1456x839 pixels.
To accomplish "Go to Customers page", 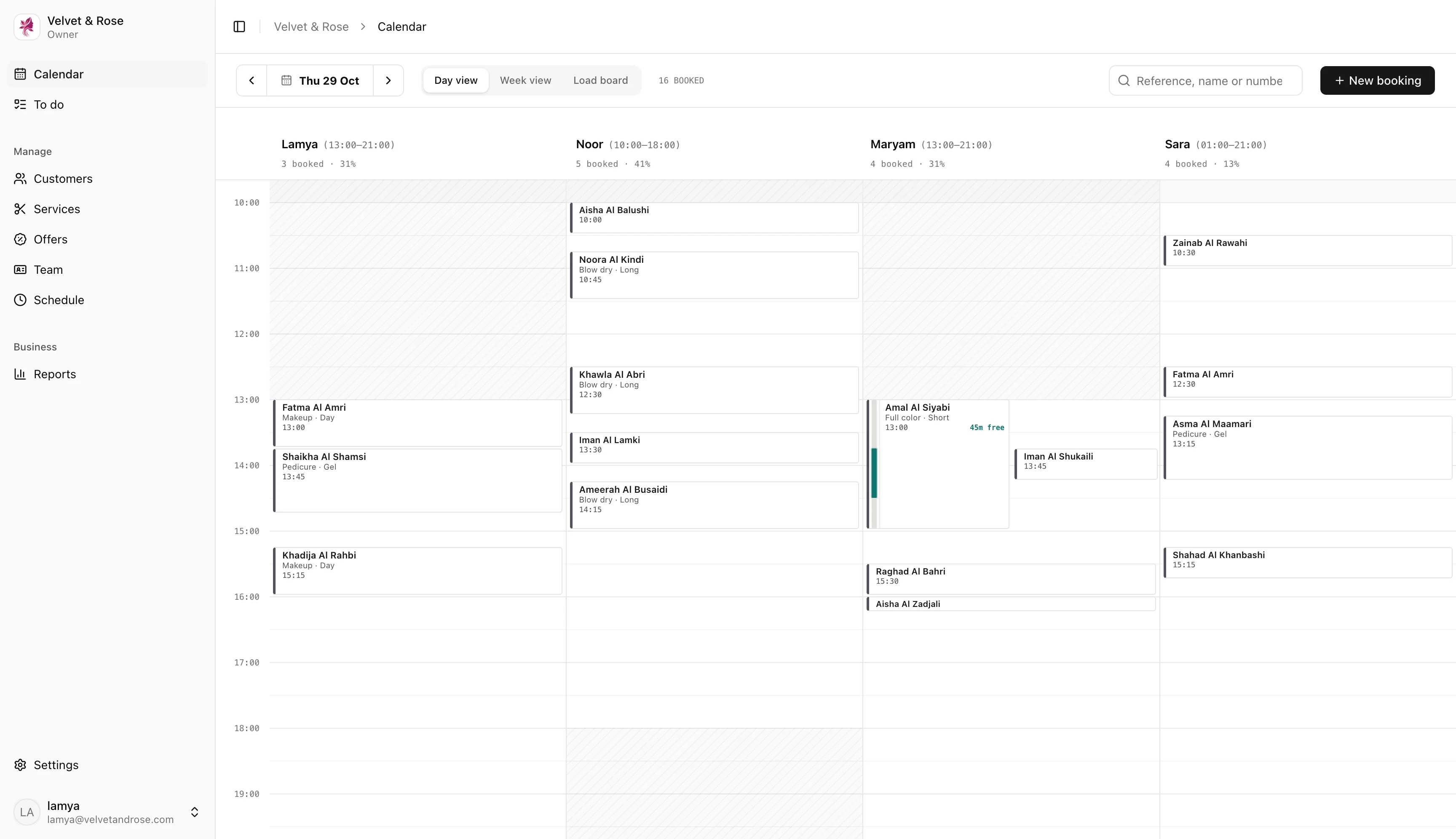I will point(107,179).
